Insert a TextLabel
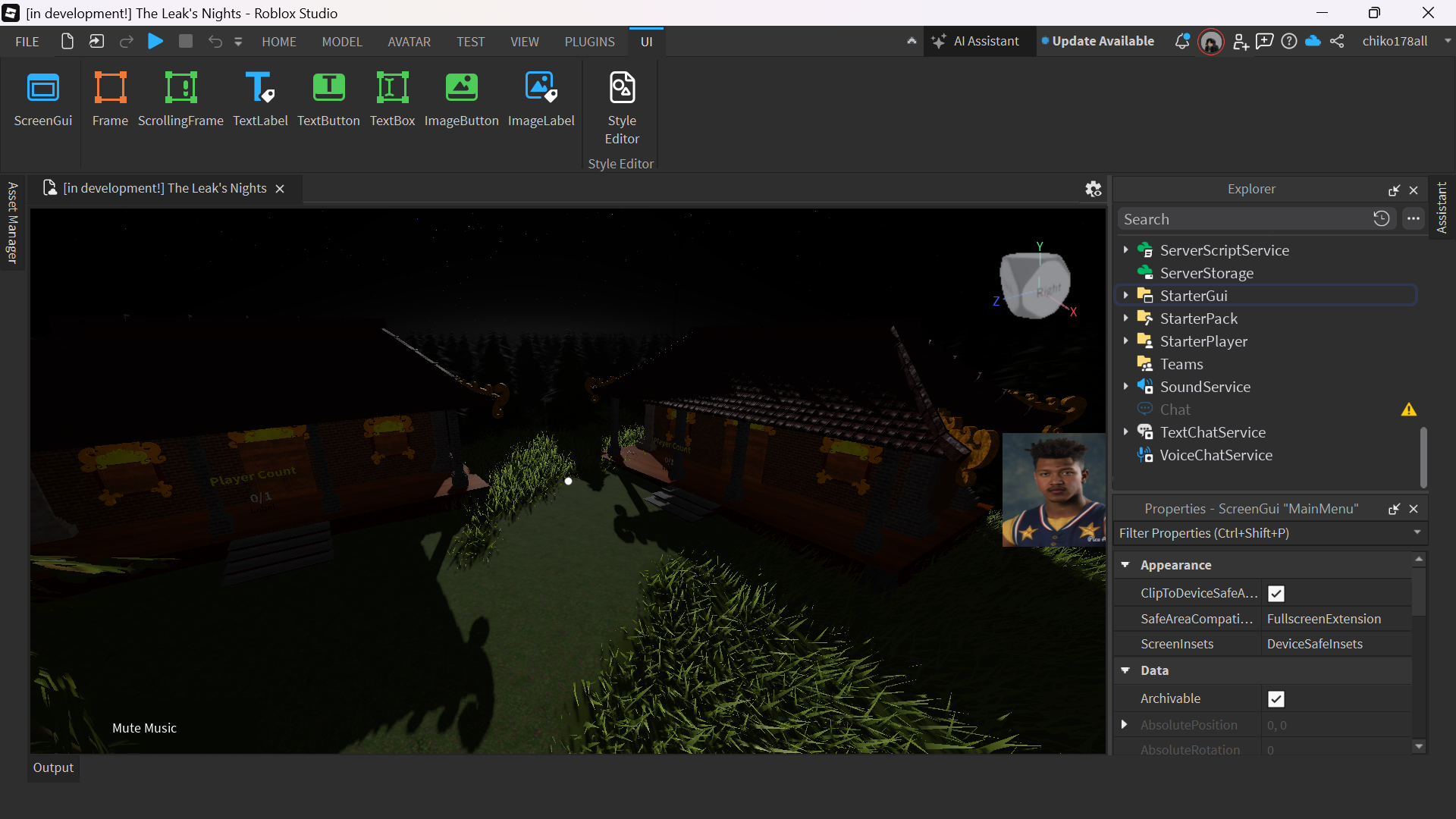The image size is (1456, 819). 260,99
